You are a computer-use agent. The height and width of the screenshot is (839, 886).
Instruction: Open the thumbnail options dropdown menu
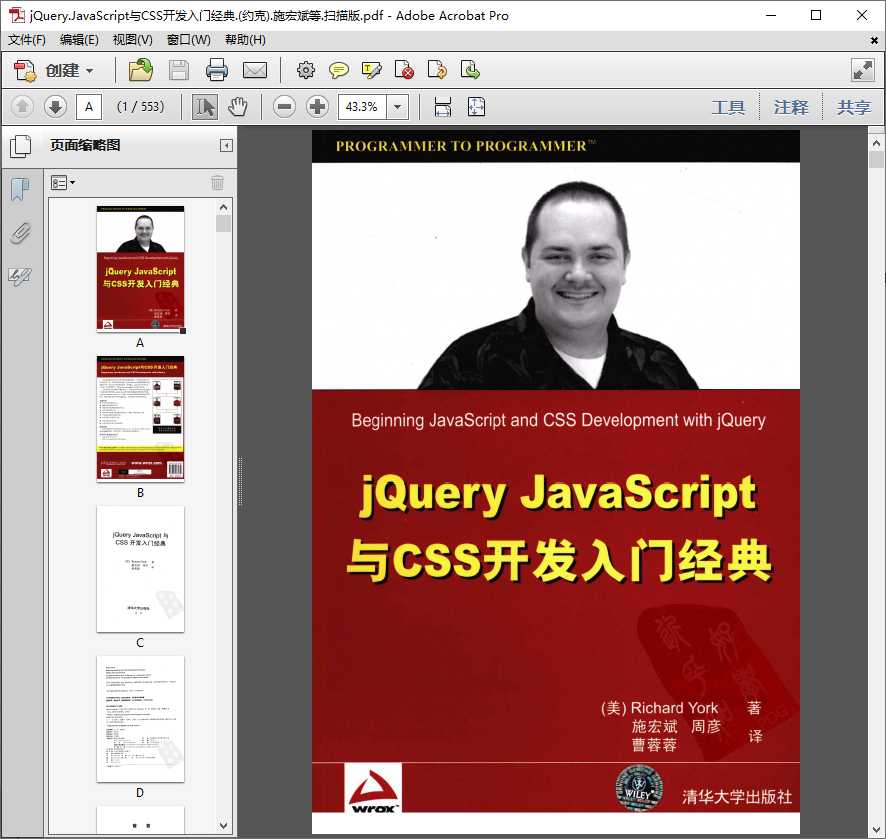[x=63, y=182]
